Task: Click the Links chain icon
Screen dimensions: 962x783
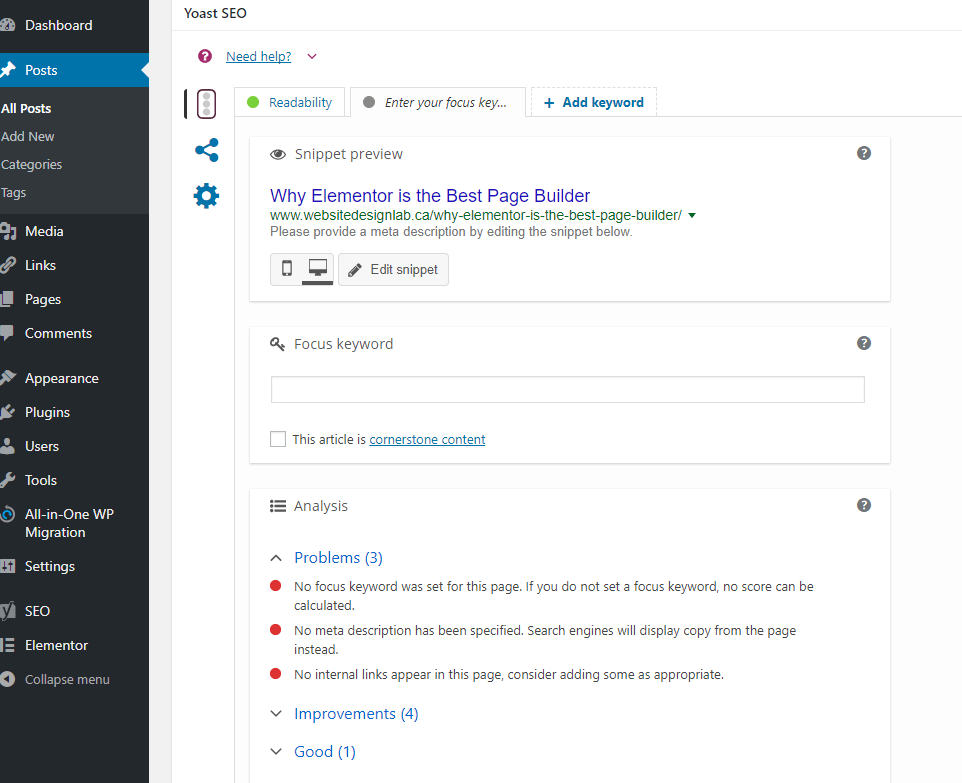Action: pyautogui.click(x=7, y=265)
